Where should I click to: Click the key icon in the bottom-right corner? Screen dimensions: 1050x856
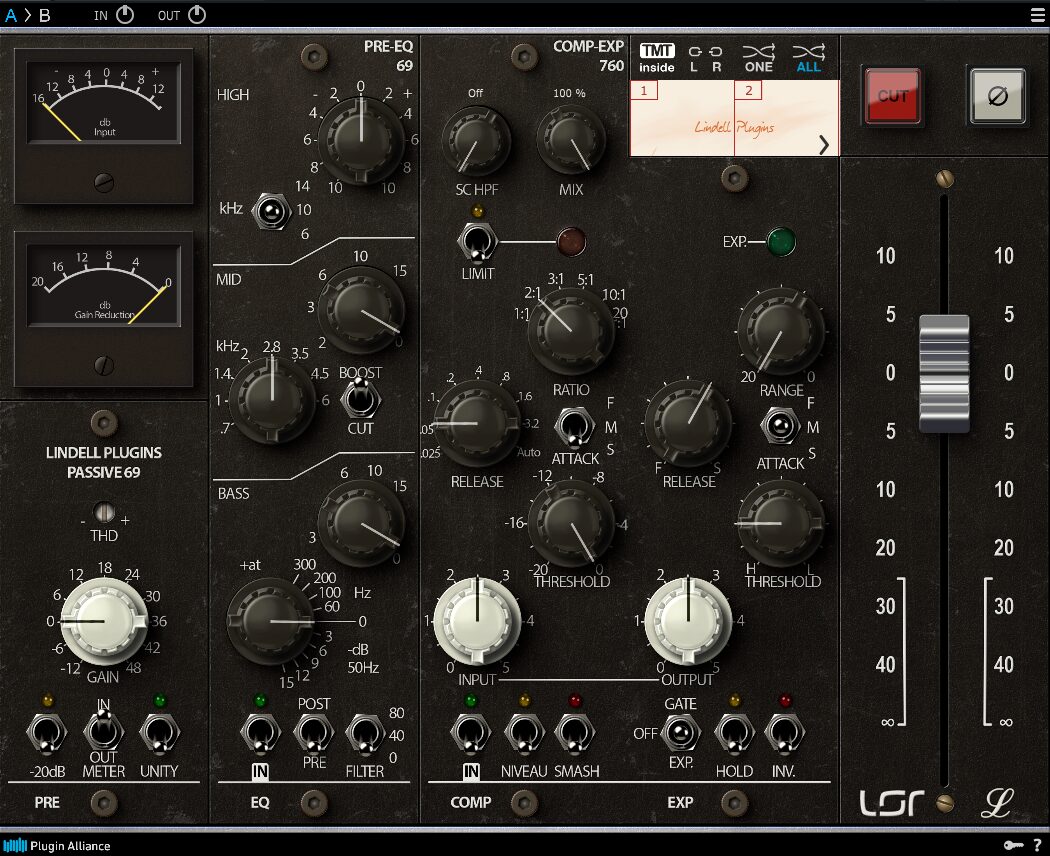(1014, 845)
